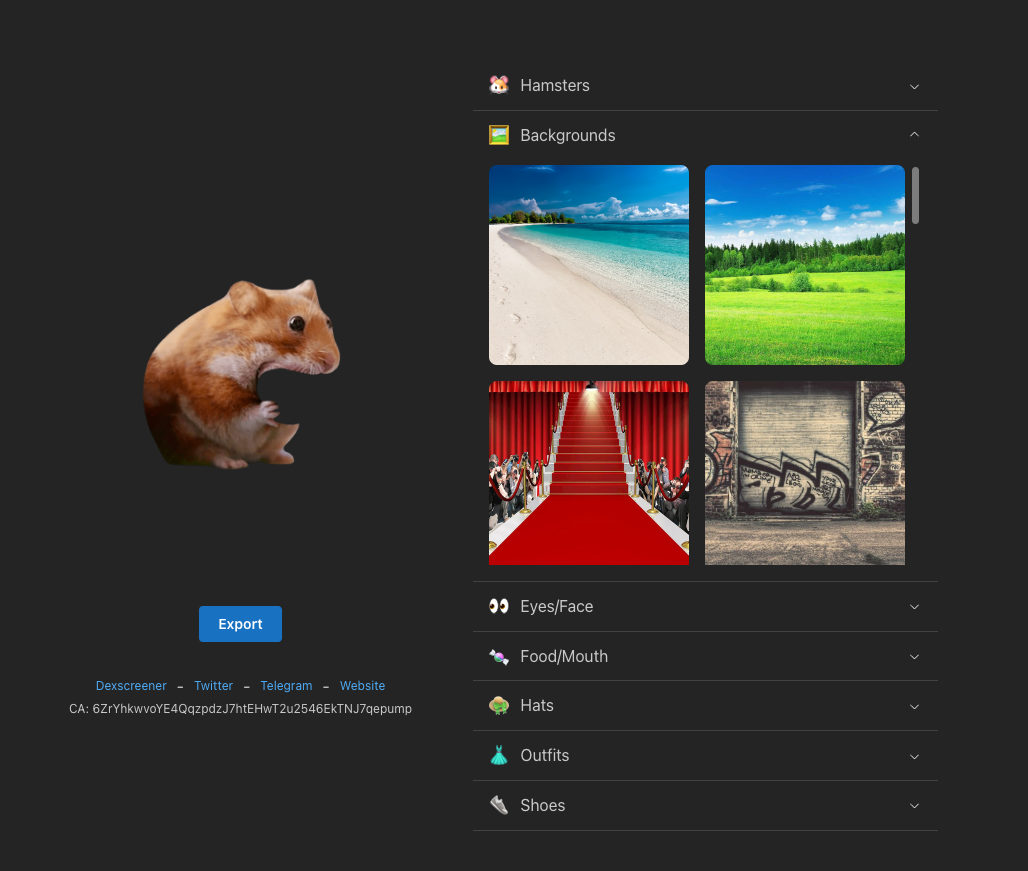The width and height of the screenshot is (1028, 871).
Task: Choose the green meadow background
Action: point(805,265)
